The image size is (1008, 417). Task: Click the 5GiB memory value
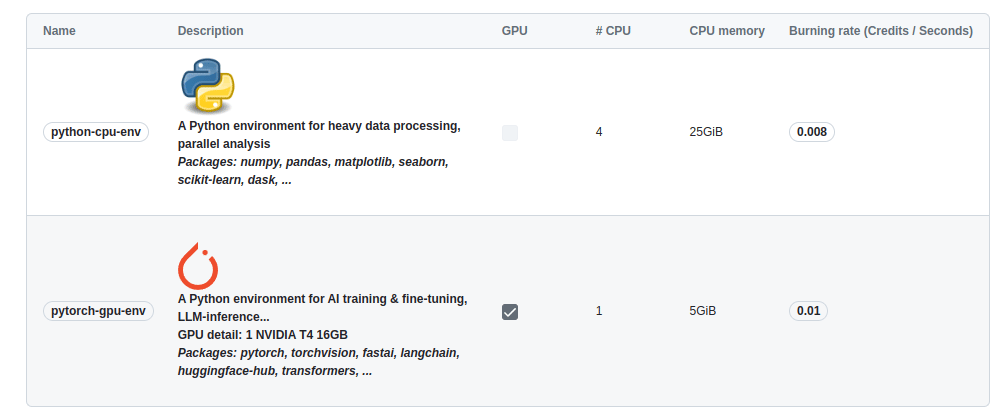pos(702,311)
